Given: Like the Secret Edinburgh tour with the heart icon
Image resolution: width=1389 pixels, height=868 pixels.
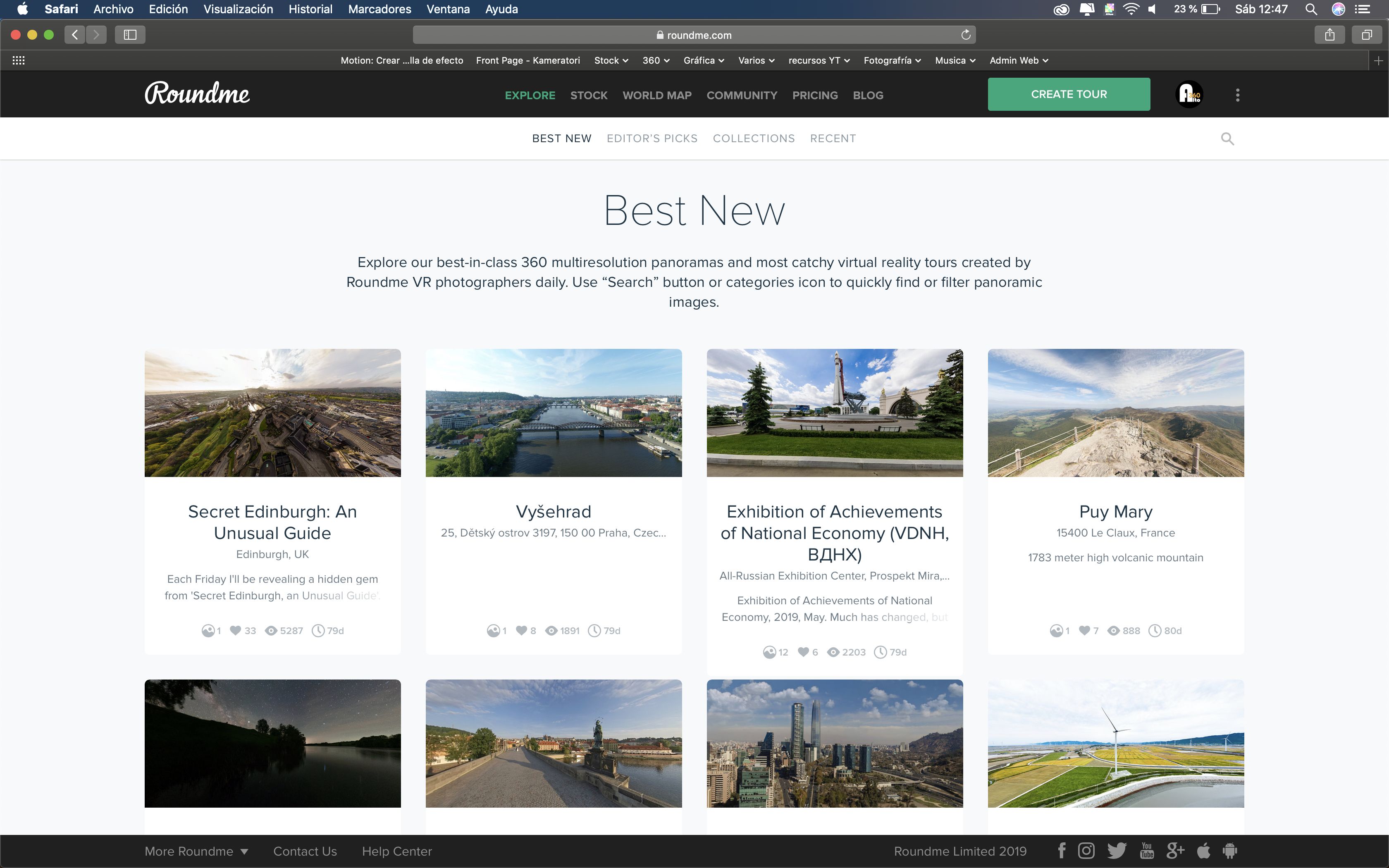Looking at the screenshot, I should pyautogui.click(x=235, y=630).
